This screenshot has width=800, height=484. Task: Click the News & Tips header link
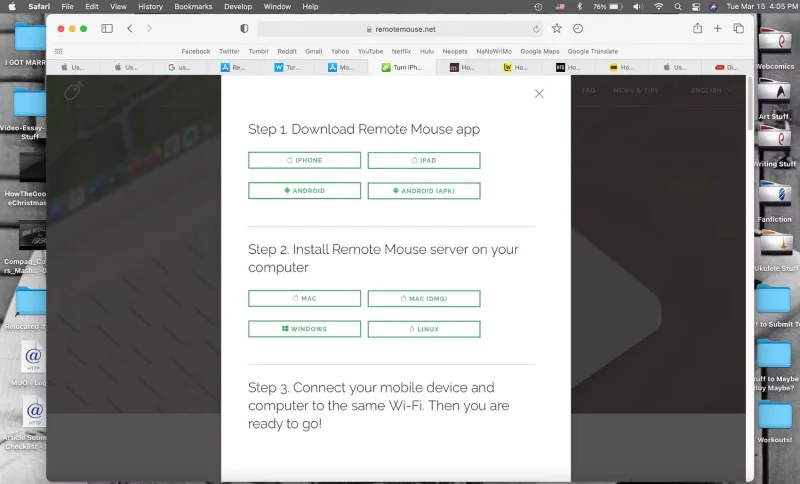point(636,90)
